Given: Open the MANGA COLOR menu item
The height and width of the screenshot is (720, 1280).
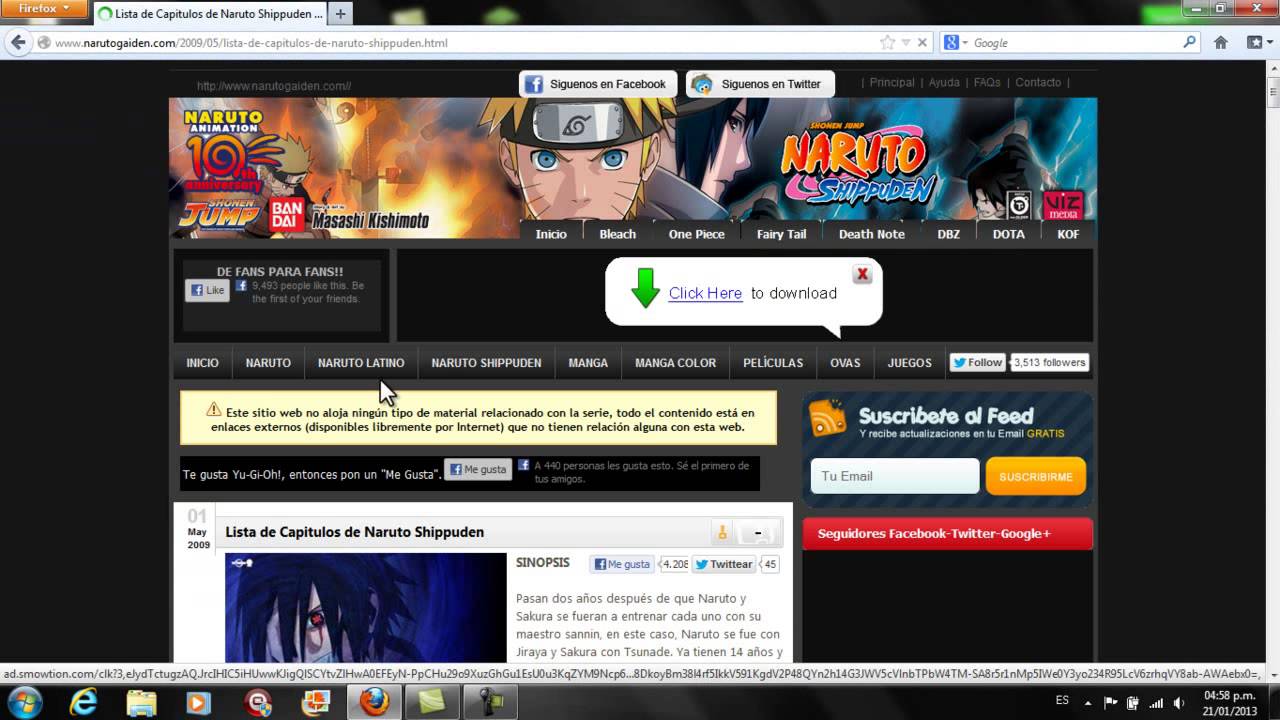Looking at the screenshot, I should pos(675,363).
